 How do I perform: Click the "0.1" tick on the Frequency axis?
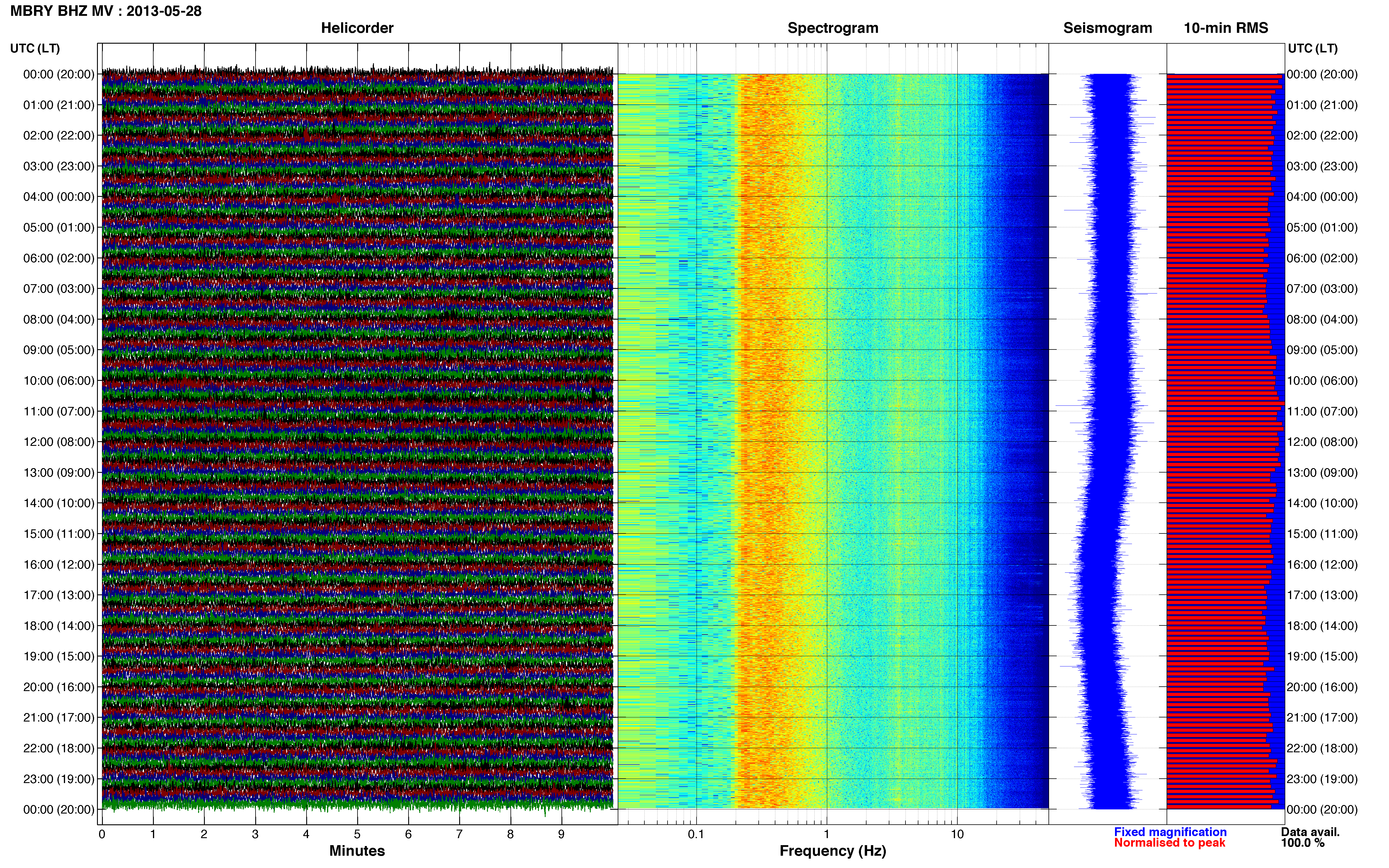pyautogui.click(x=696, y=835)
